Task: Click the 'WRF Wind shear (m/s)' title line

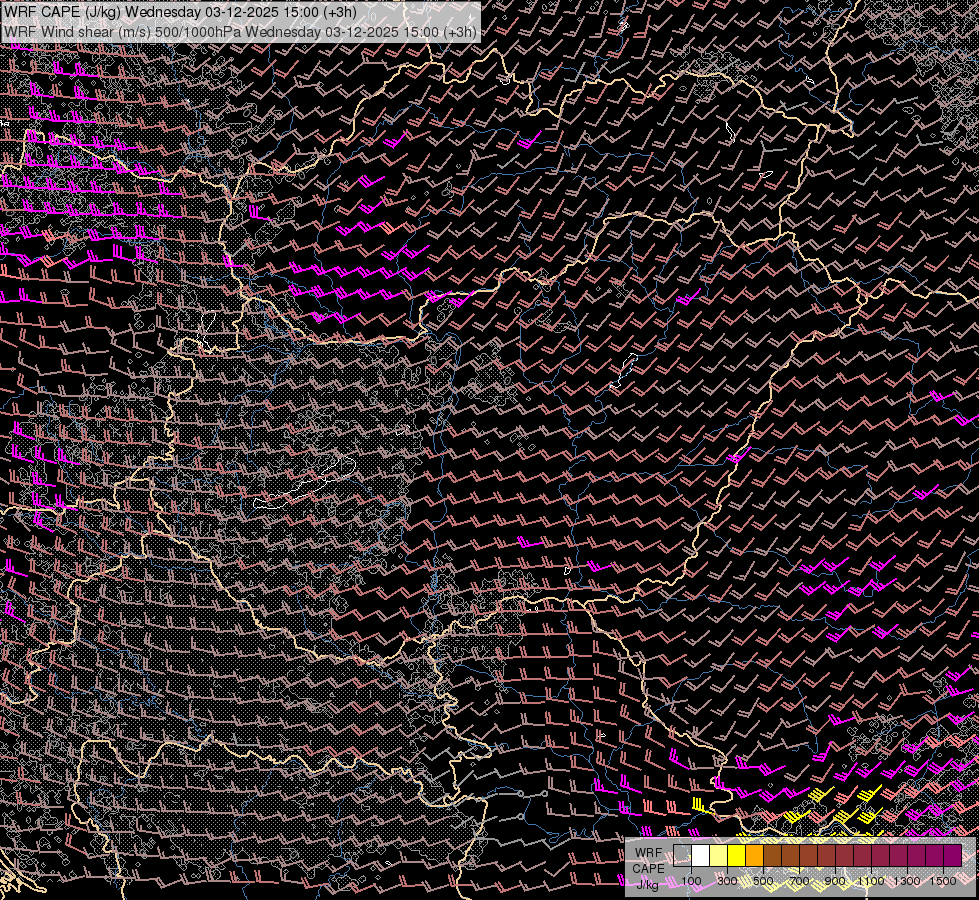Action: click(240, 31)
